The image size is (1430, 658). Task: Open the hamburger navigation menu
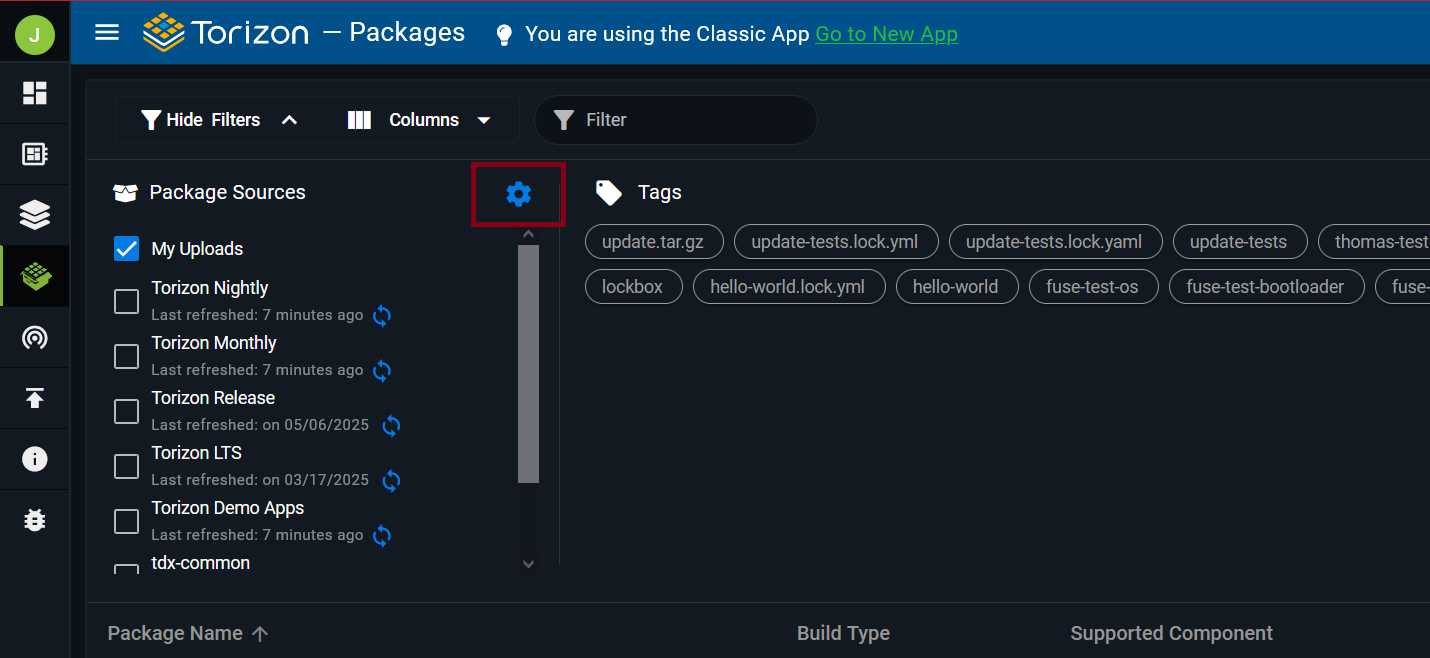pyautogui.click(x=107, y=32)
